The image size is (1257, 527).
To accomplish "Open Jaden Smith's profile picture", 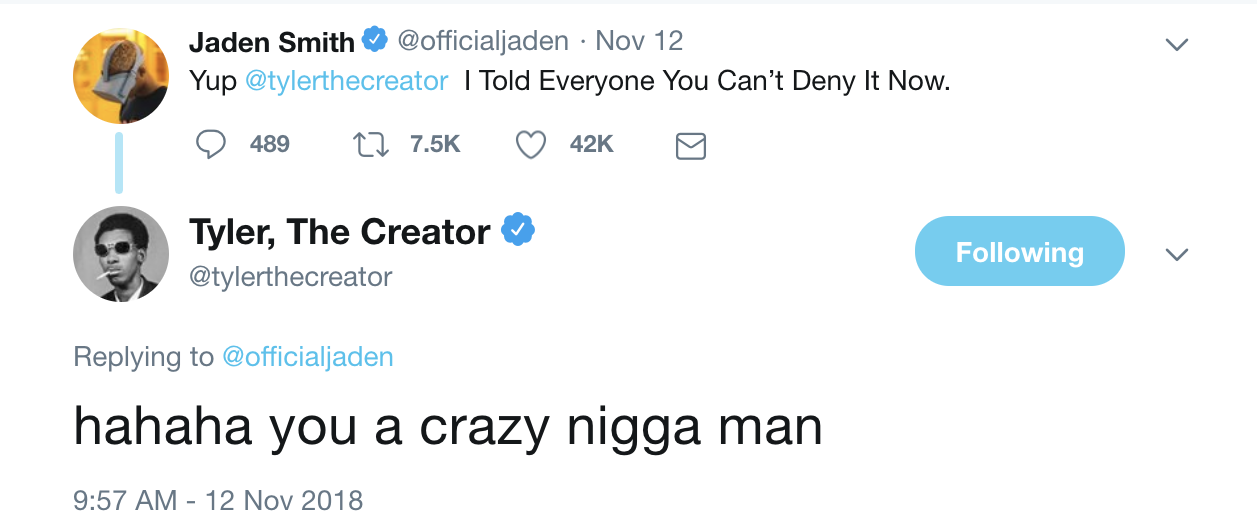I will [x=120, y=75].
